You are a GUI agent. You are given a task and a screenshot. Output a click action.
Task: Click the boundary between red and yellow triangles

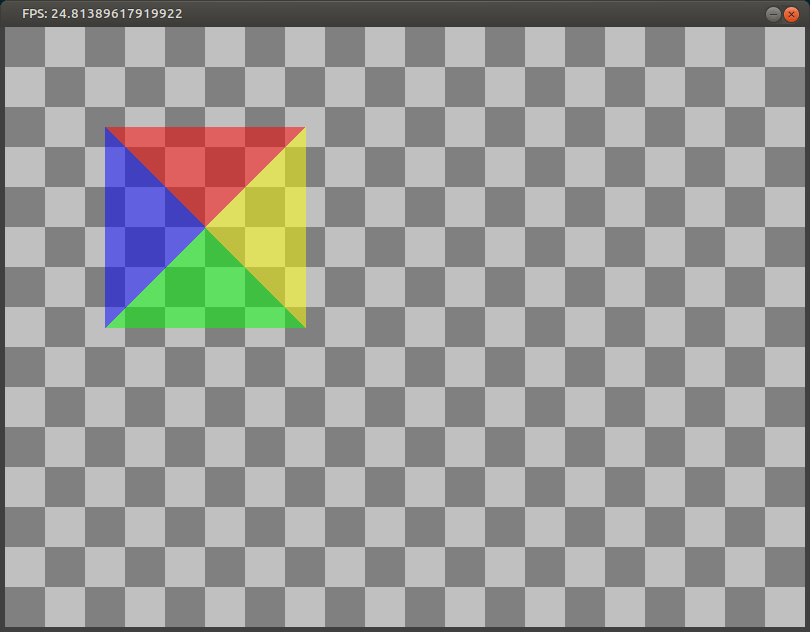click(x=255, y=175)
